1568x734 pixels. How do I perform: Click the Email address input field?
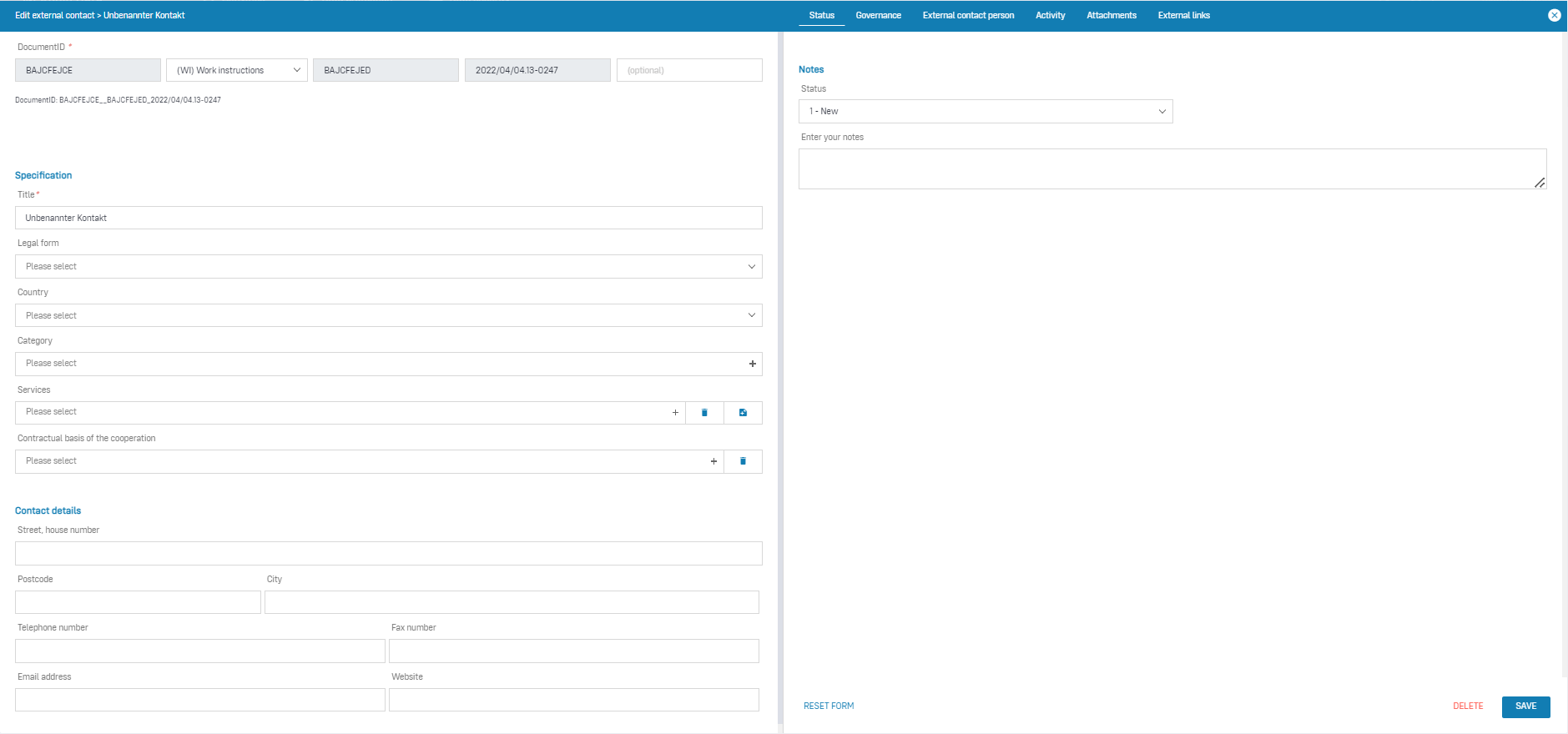tap(200, 700)
